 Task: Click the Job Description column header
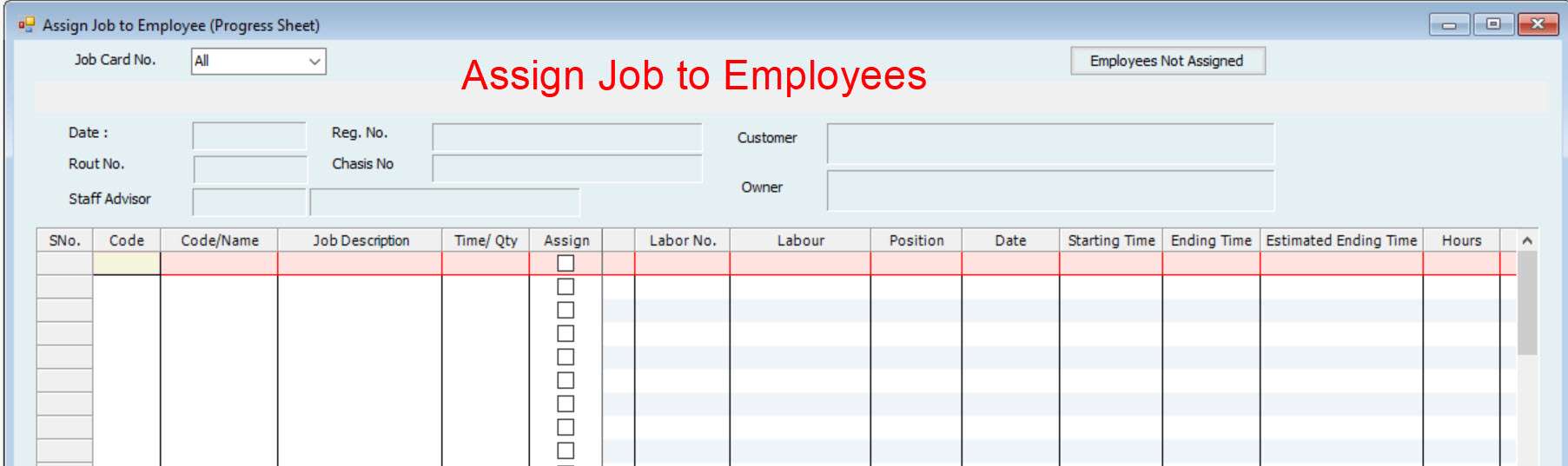coord(360,240)
